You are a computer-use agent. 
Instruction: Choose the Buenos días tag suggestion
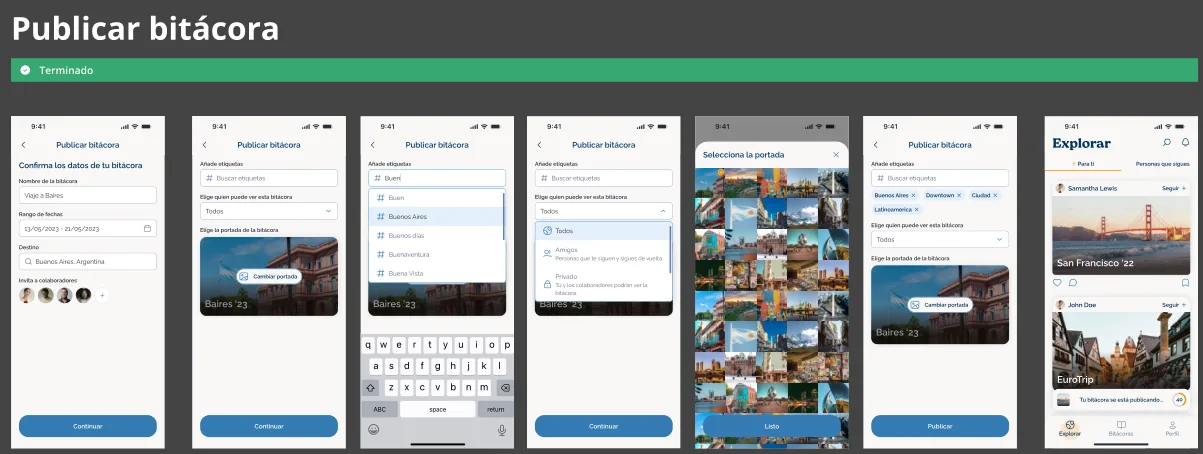(x=435, y=235)
